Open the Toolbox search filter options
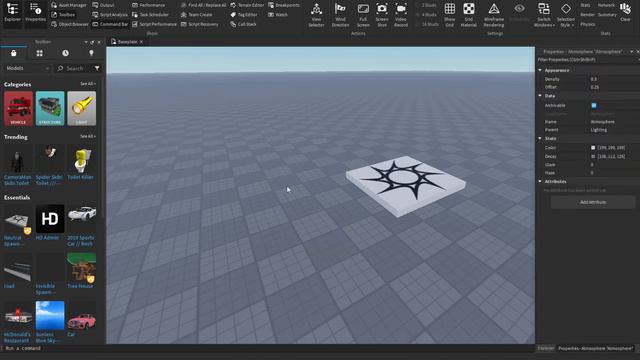 coord(97,69)
